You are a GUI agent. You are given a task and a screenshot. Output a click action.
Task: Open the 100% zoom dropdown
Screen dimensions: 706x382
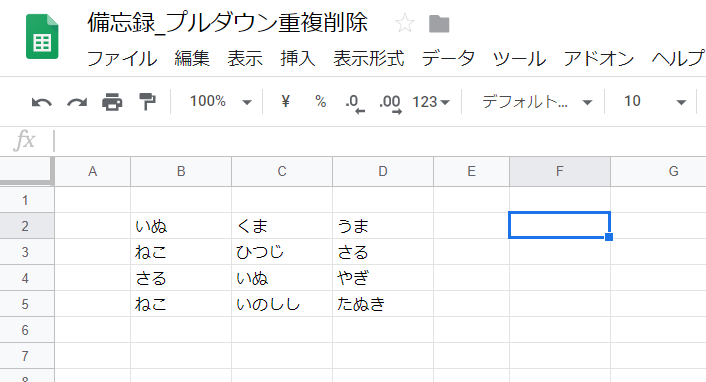tap(220, 101)
